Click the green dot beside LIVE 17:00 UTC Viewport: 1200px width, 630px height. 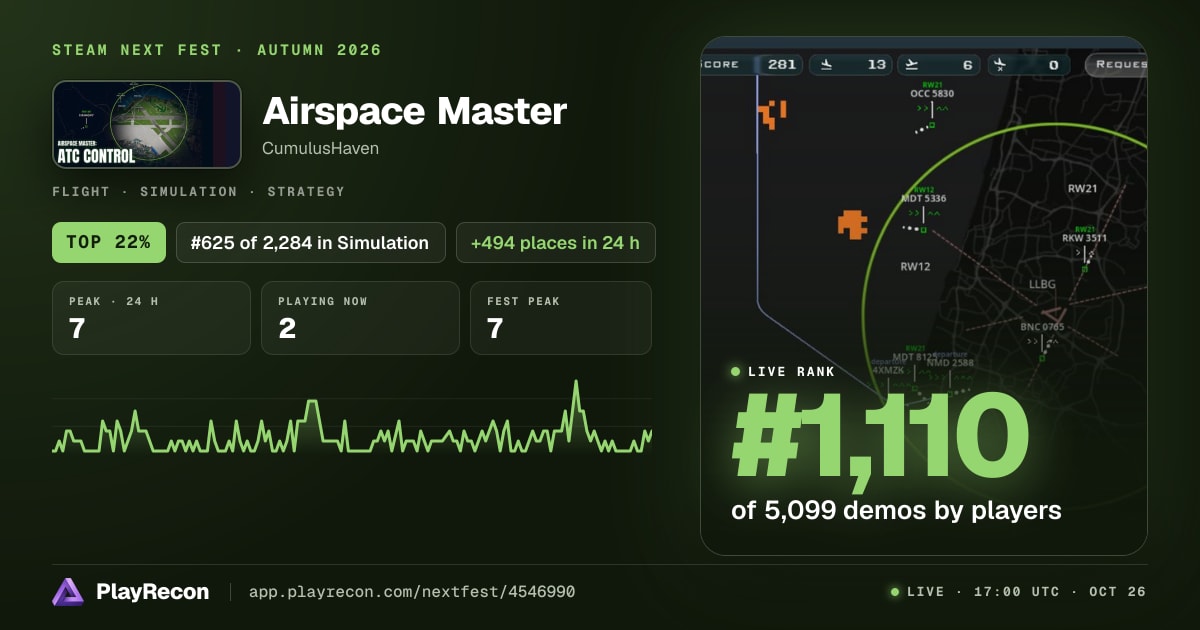point(895,592)
